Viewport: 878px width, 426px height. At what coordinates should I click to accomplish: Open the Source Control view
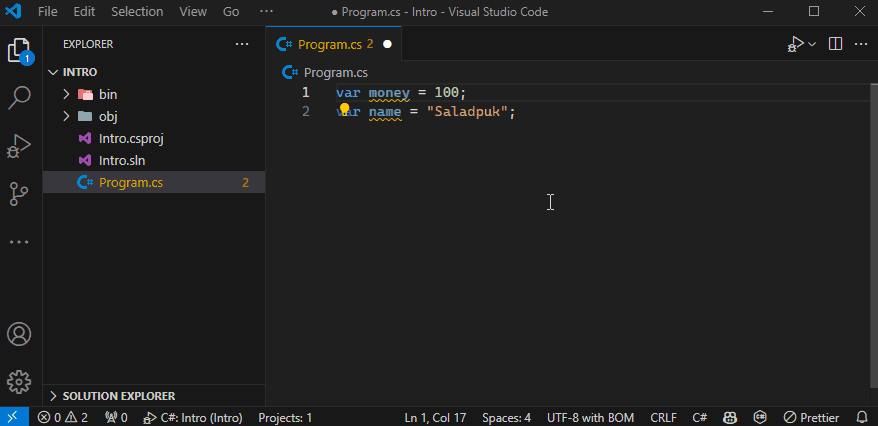[x=19, y=194]
